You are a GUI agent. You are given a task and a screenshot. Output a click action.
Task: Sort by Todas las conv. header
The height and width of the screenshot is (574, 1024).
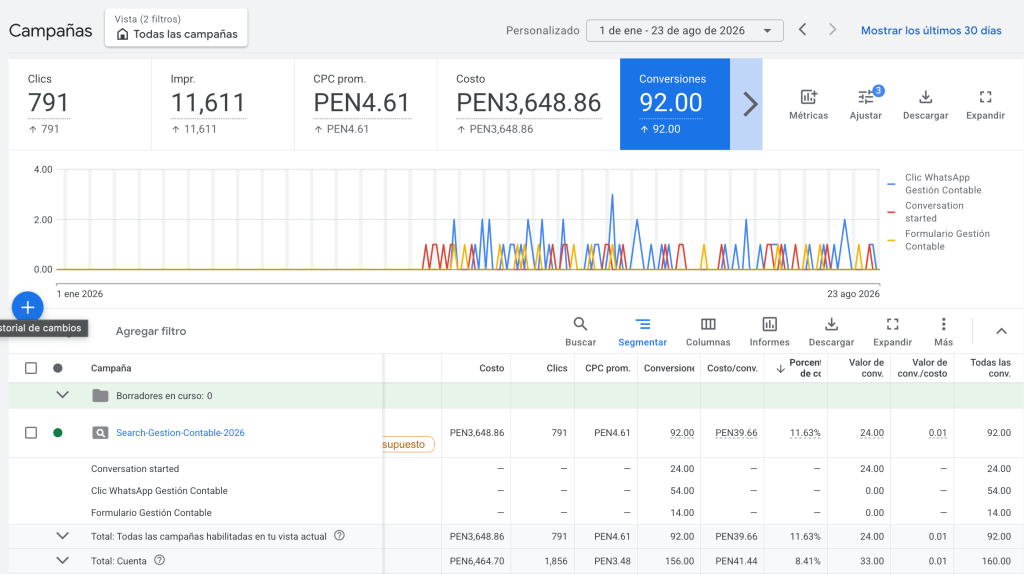[x=990, y=368]
